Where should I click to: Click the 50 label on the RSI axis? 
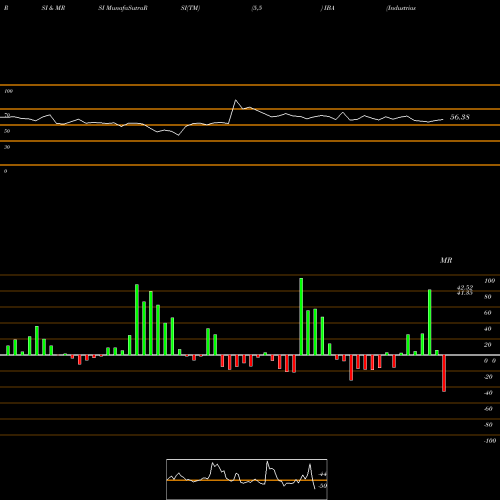click(7, 131)
